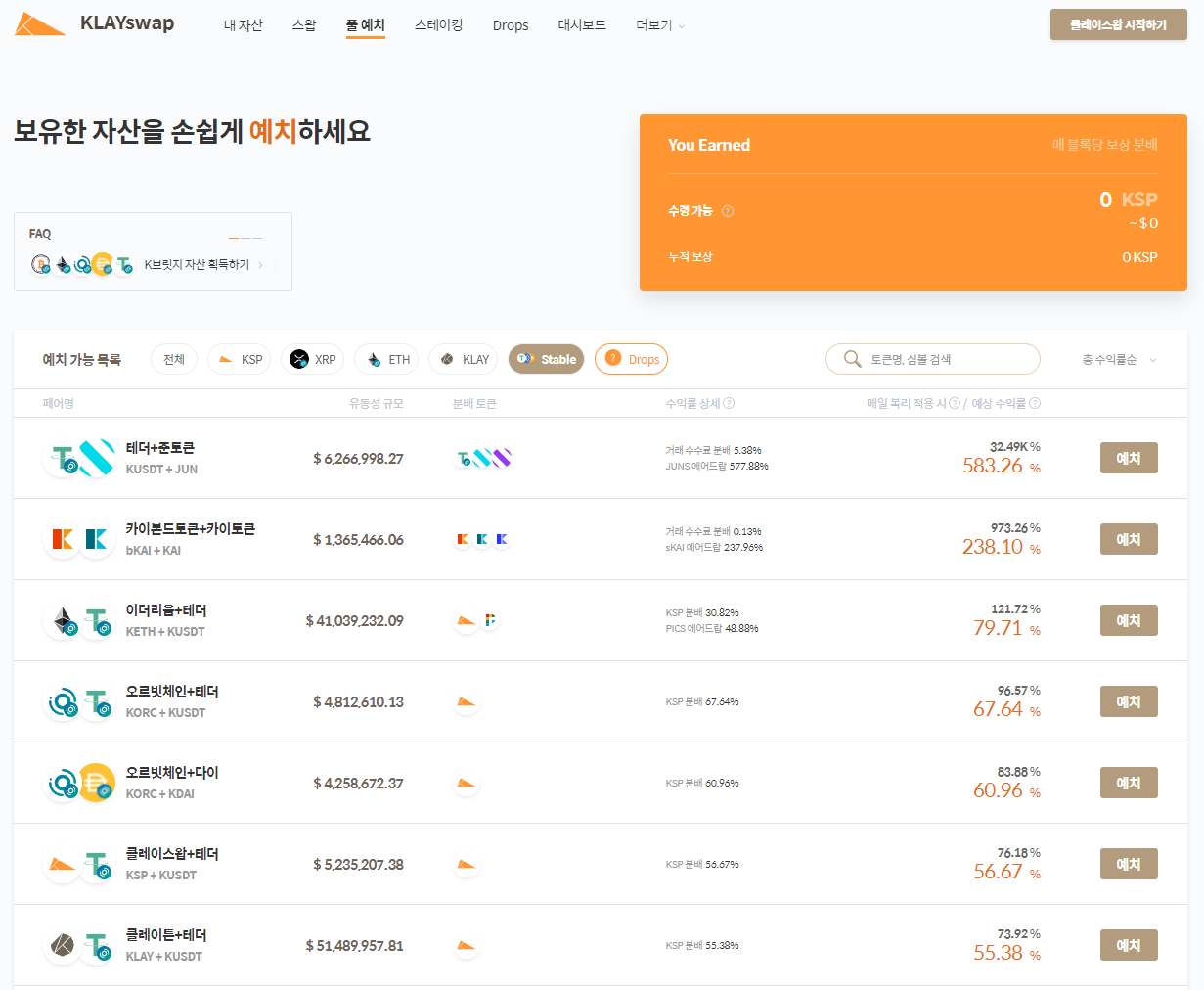Click 예치 for the bKAI + KAI pool
The image size is (1204, 990).
1129,539
